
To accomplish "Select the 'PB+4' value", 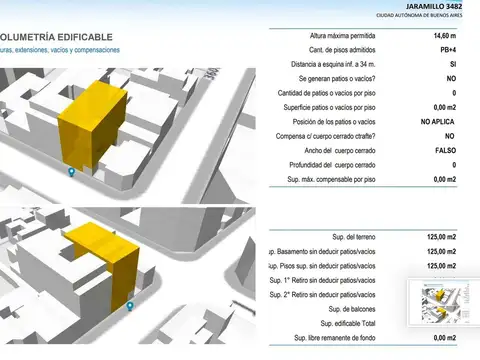I will coord(448,50).
